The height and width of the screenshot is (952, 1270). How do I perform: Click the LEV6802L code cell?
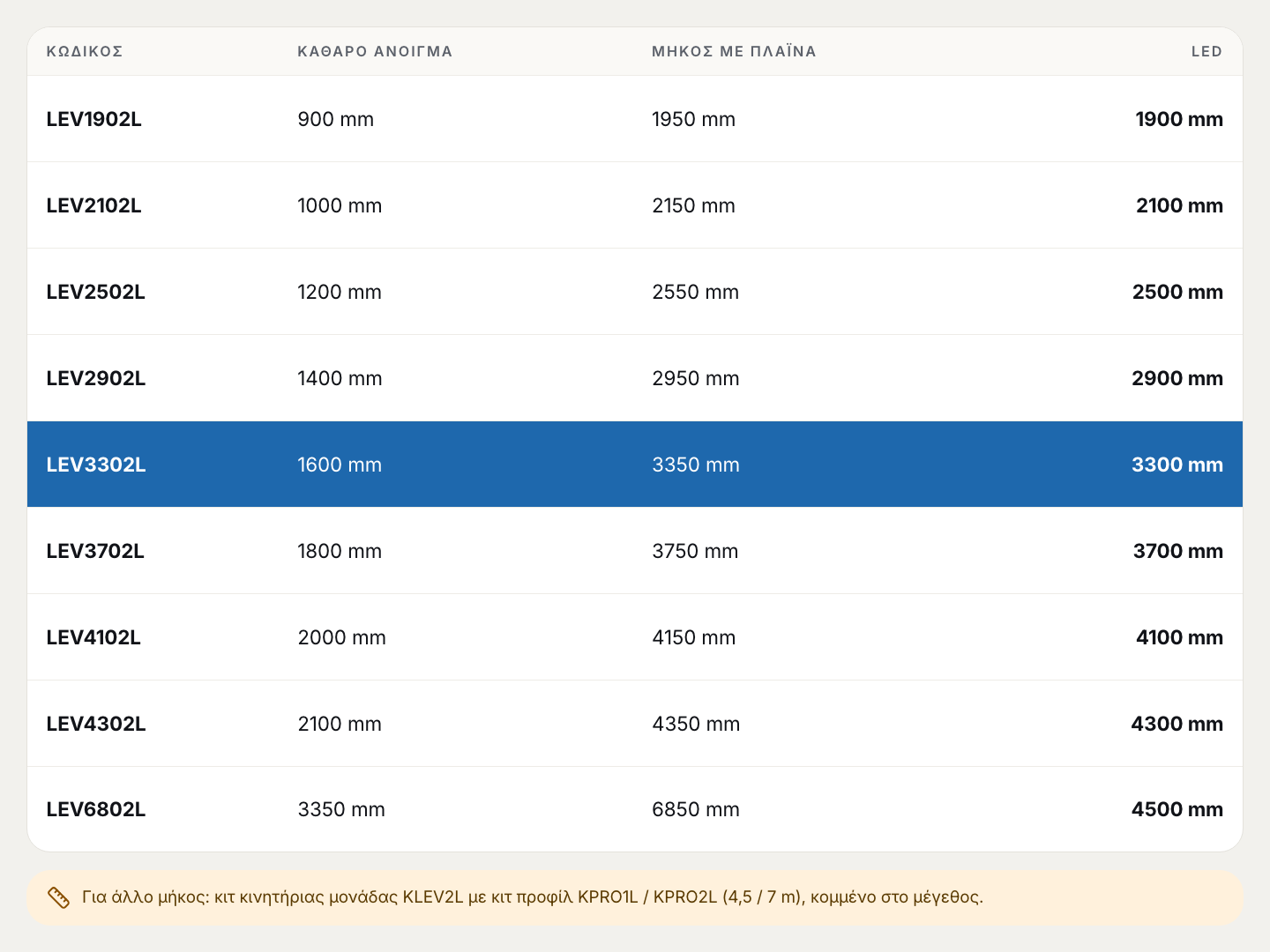coord(96,809)
